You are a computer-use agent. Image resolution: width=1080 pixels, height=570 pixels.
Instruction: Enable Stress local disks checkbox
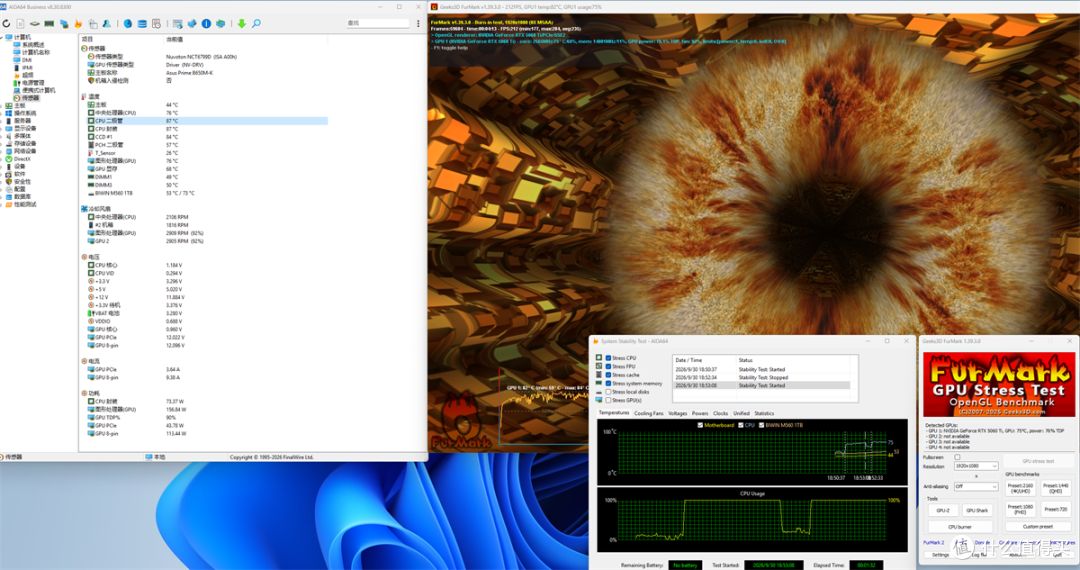pos(608,392)
